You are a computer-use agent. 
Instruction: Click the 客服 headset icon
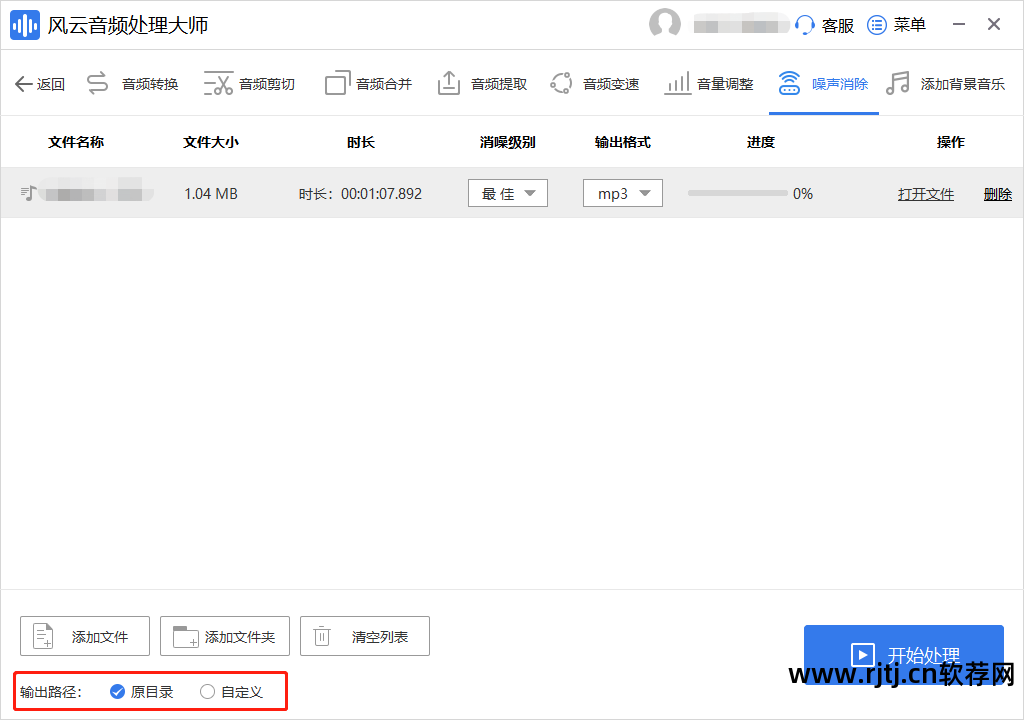coord(805,25)
